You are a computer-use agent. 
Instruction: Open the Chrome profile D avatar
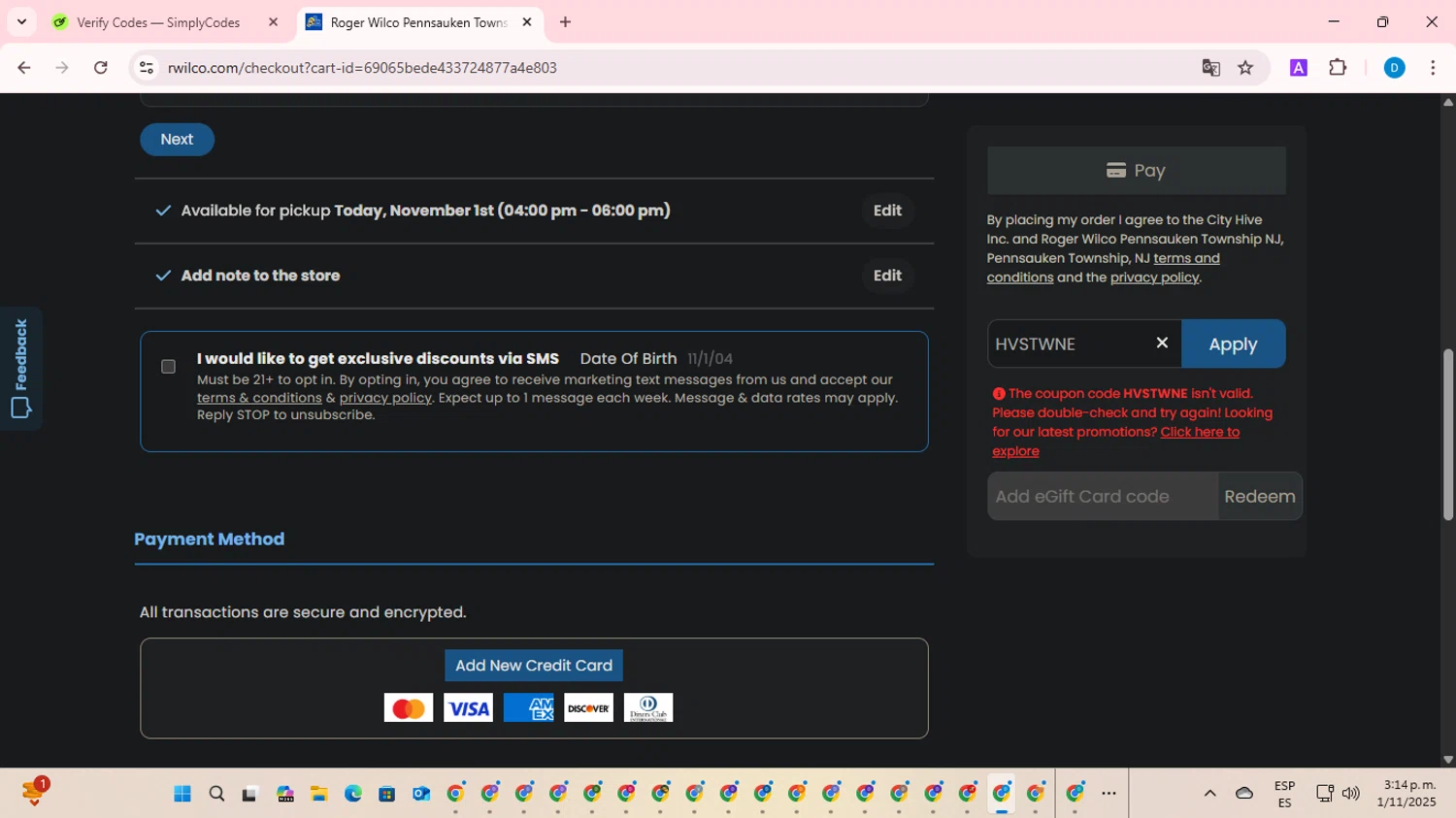pos(1394,68)
